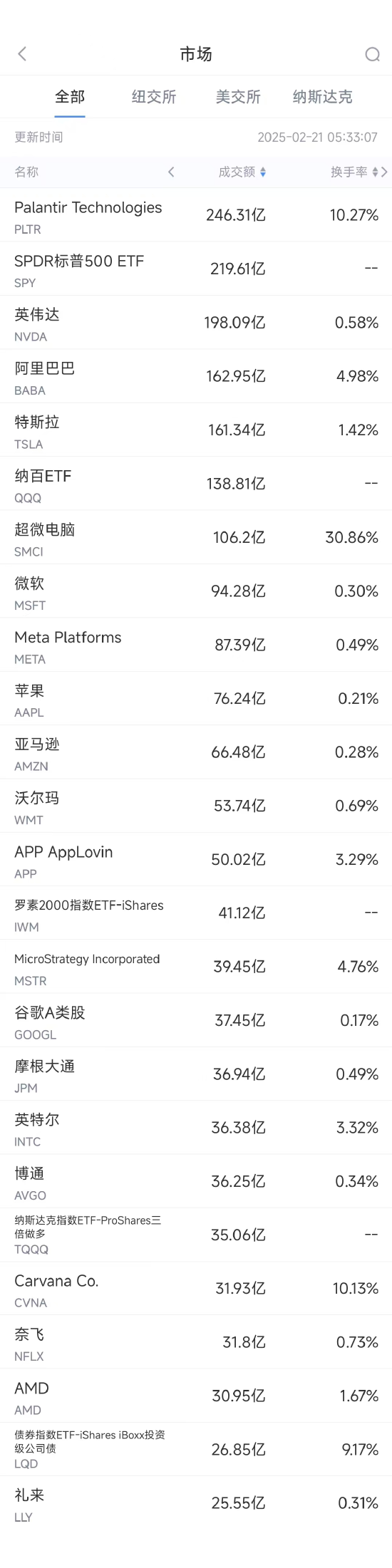Sort by 换手率 column arrows

[376, 172]
